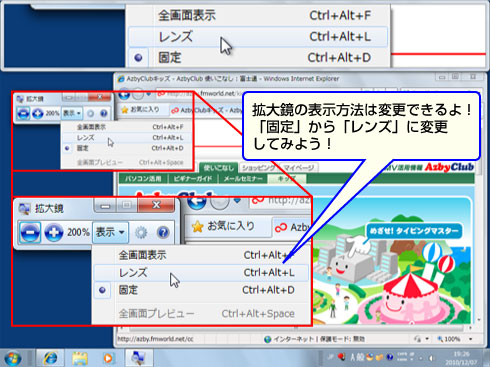The width and height of the screenshot is (490, 367).
Task: Click Internet Explorer's forward button
Action: tap(138, 95)
